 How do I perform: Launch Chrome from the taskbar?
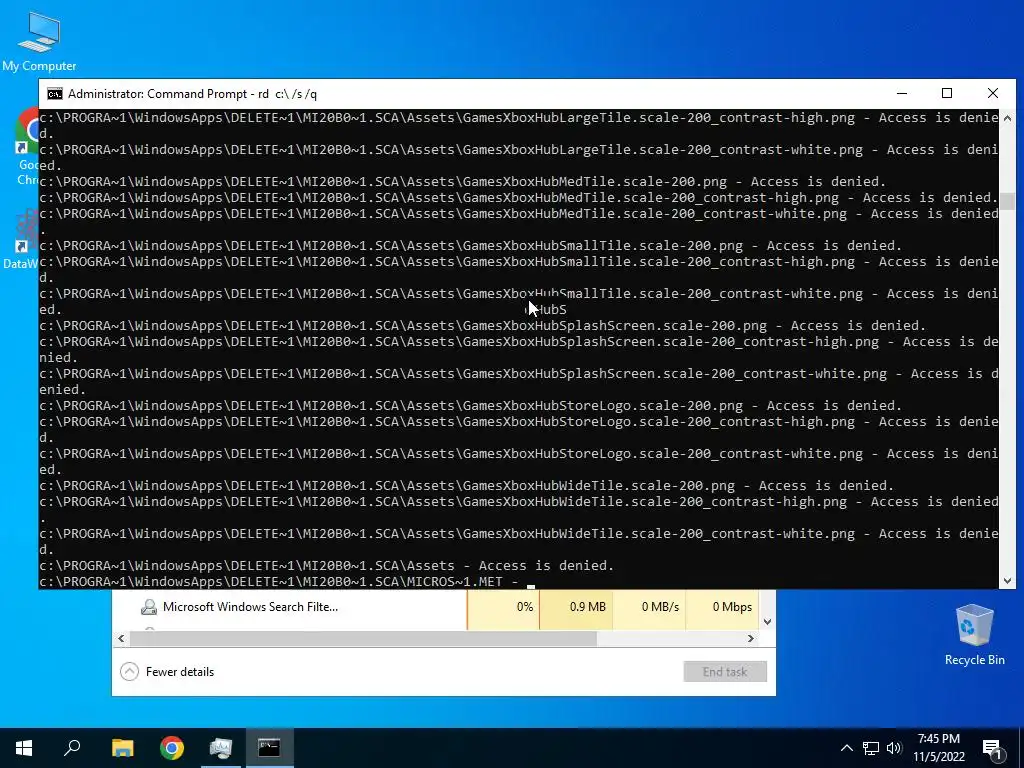172,748
